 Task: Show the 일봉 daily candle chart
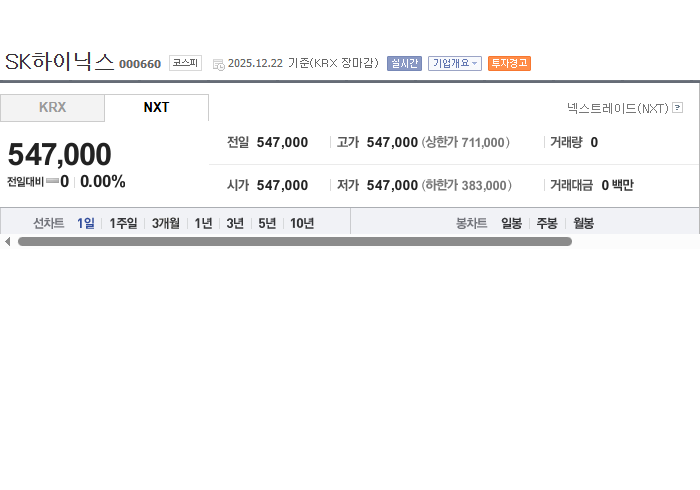coord(511,223)
